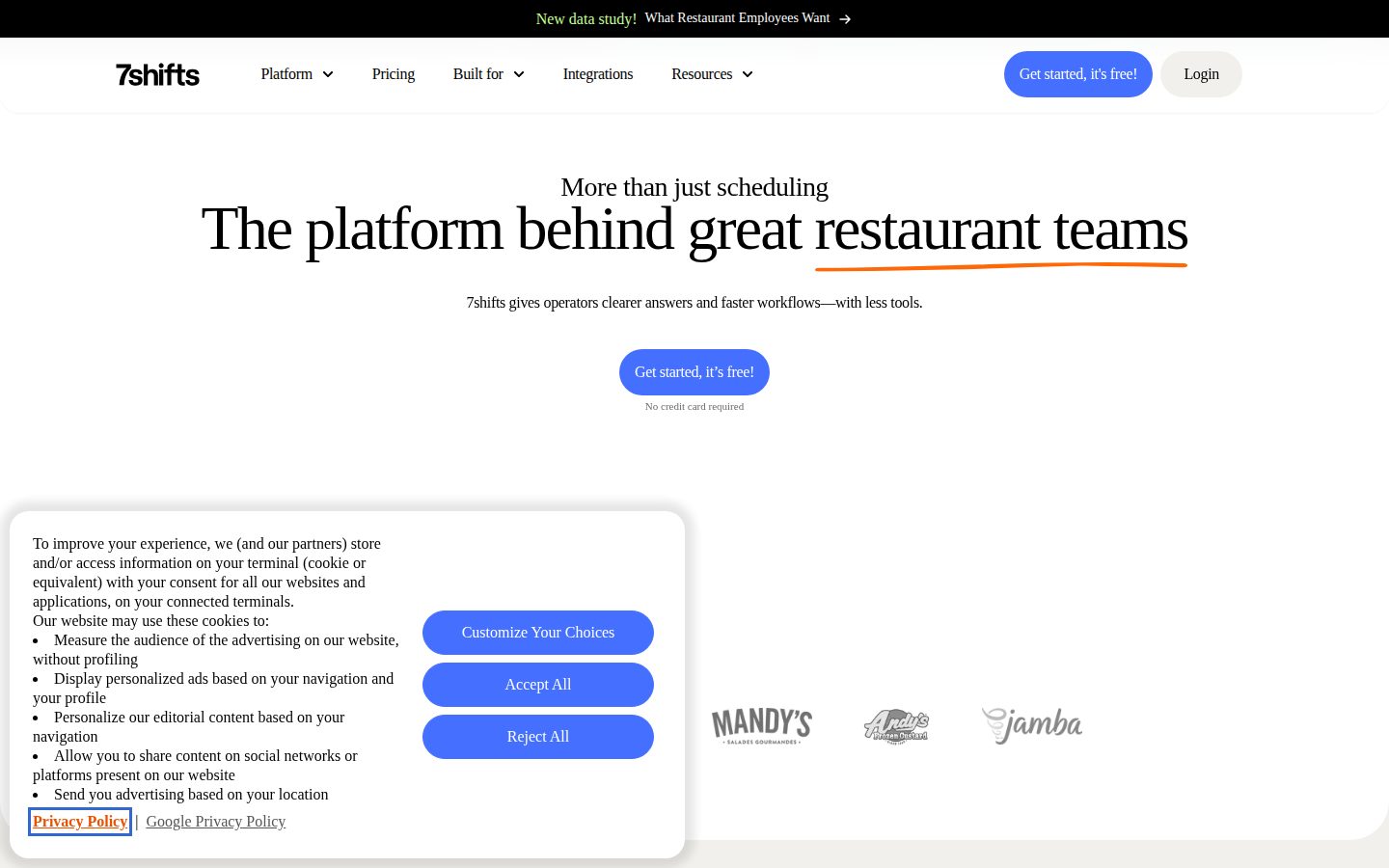Click header Get started, it's free! button
Viewport: 1389px width, 868px height.
pos(1078,74)
